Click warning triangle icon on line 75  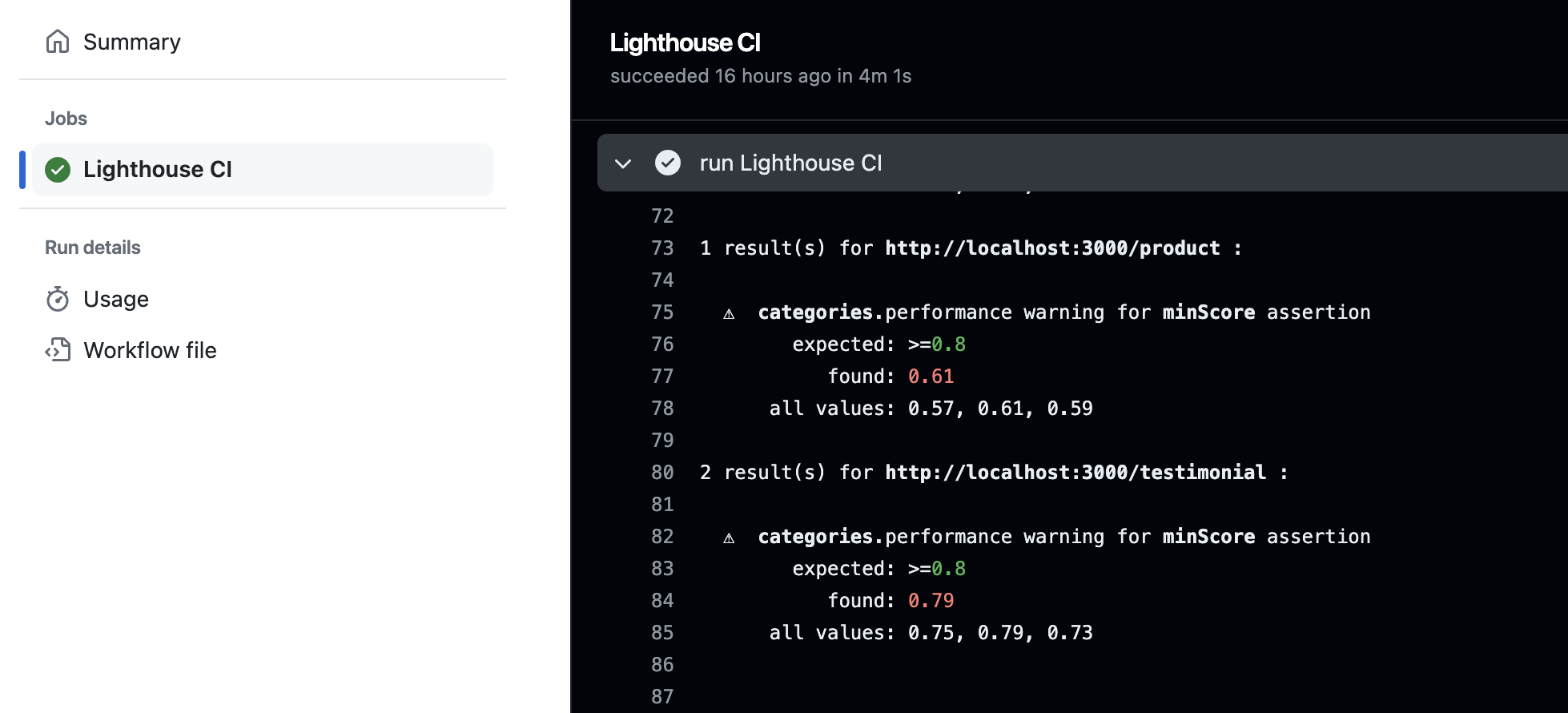pos(729,313)
